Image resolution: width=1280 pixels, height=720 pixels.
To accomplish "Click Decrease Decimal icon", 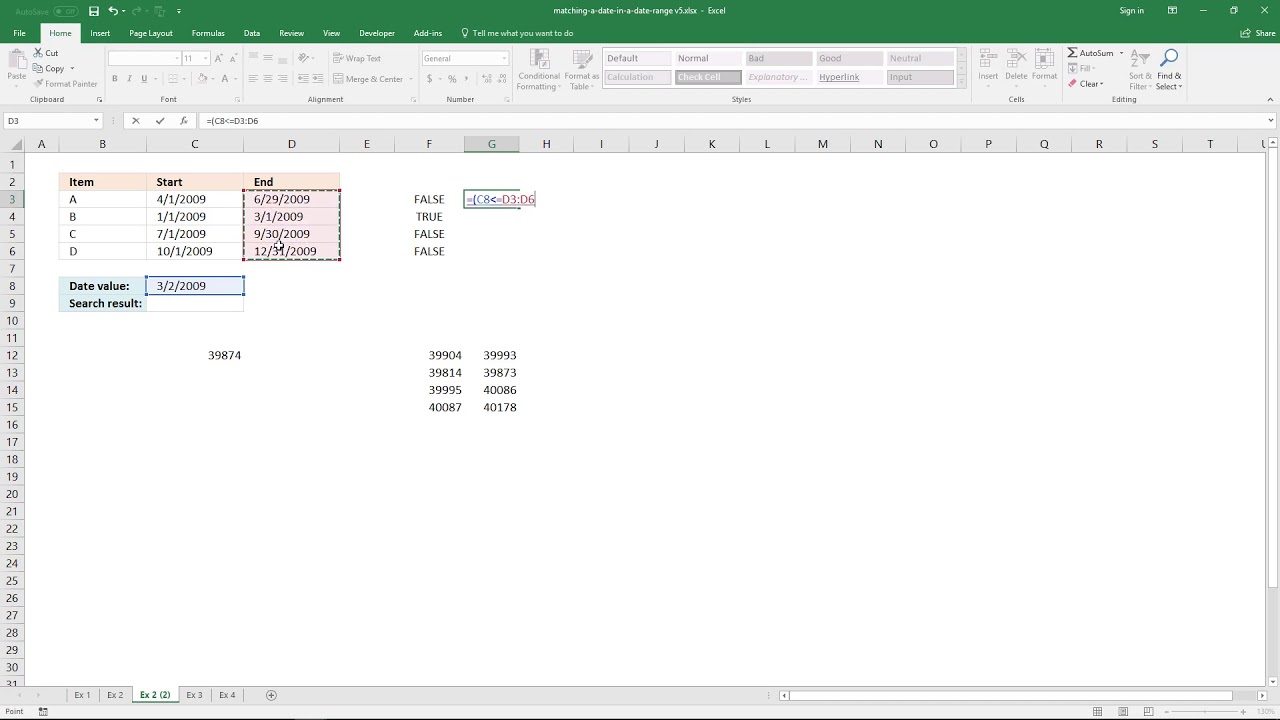I will 501,79.
